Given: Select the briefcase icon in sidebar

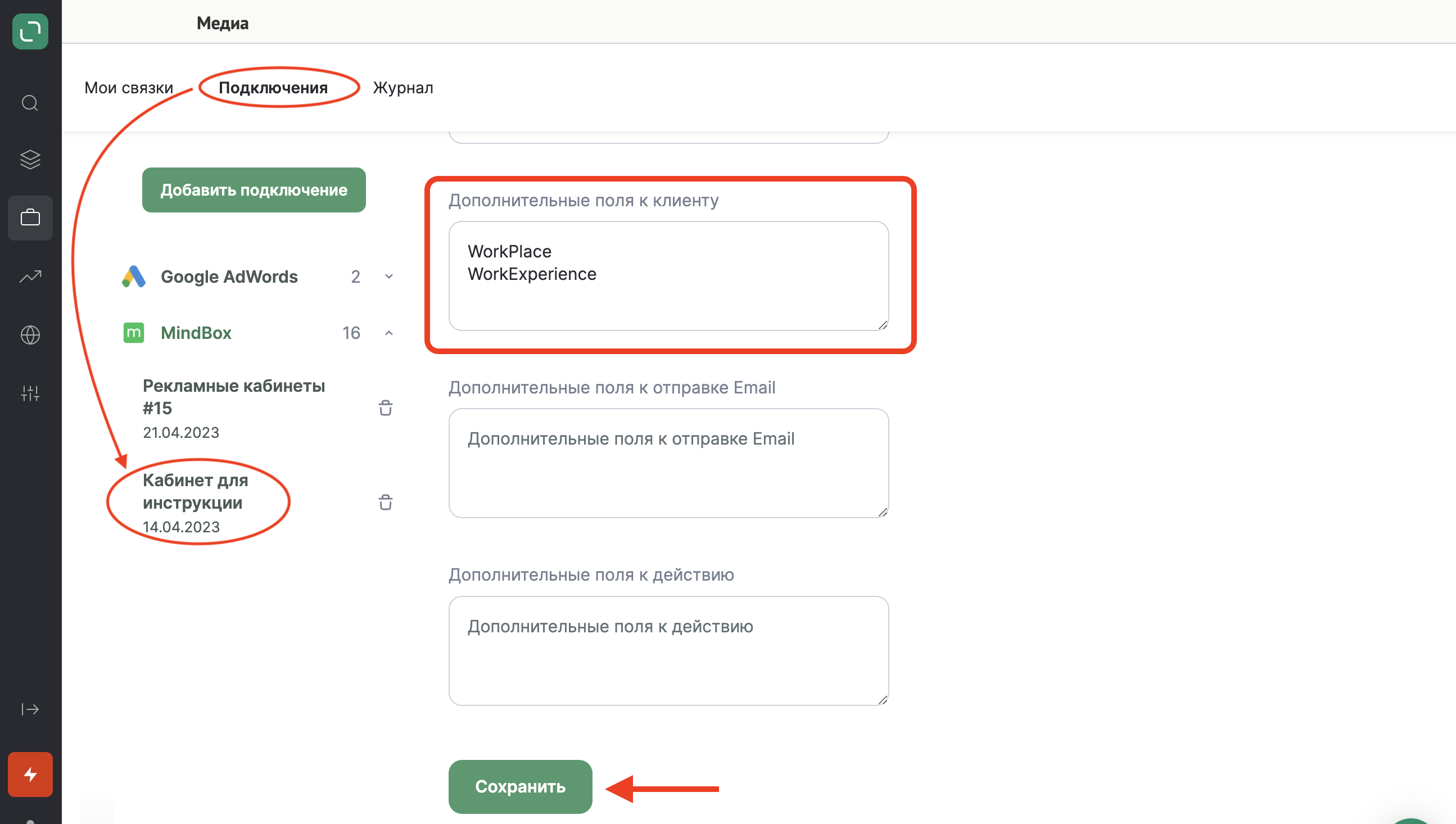Looking at the screenshot, I should [x=30, y=218].
